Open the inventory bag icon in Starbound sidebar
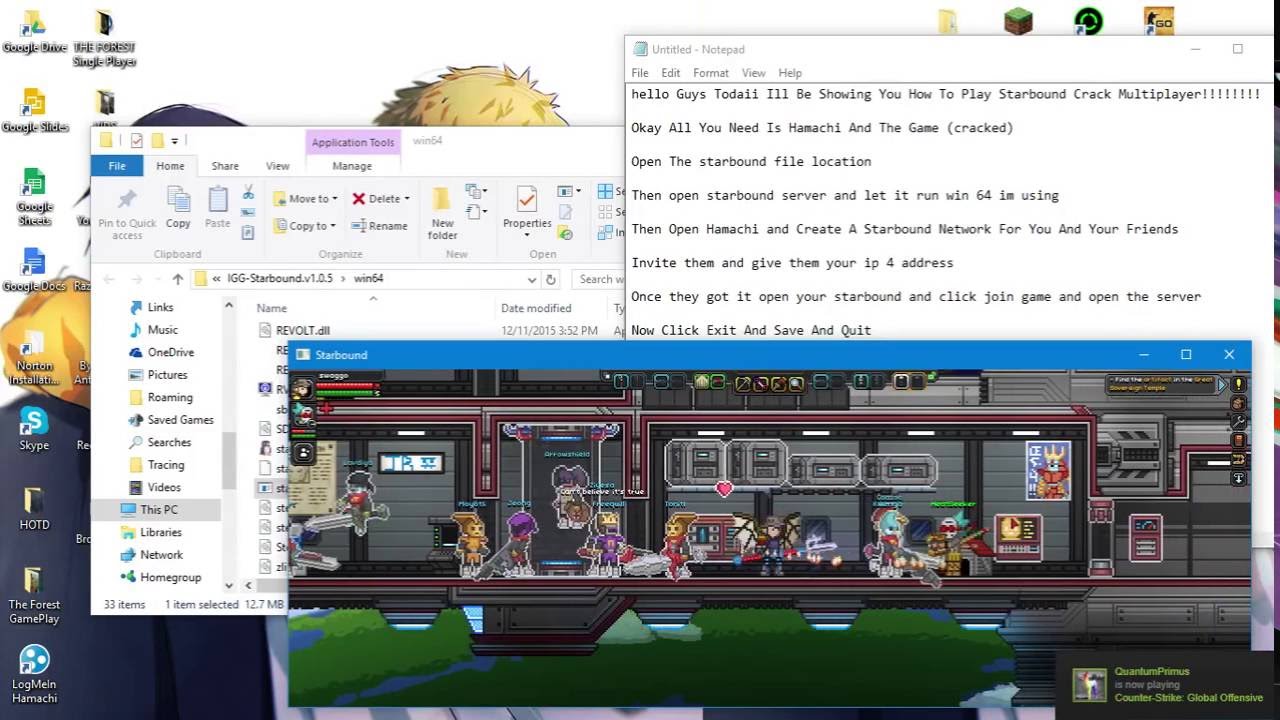The height and width of the screenshot is (720, 1280). tap(1238, 403)
